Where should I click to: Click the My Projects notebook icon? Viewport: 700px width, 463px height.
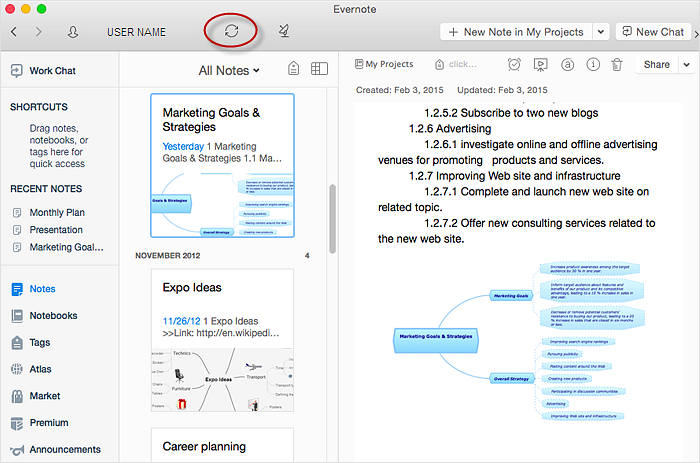tap(359, 64)
